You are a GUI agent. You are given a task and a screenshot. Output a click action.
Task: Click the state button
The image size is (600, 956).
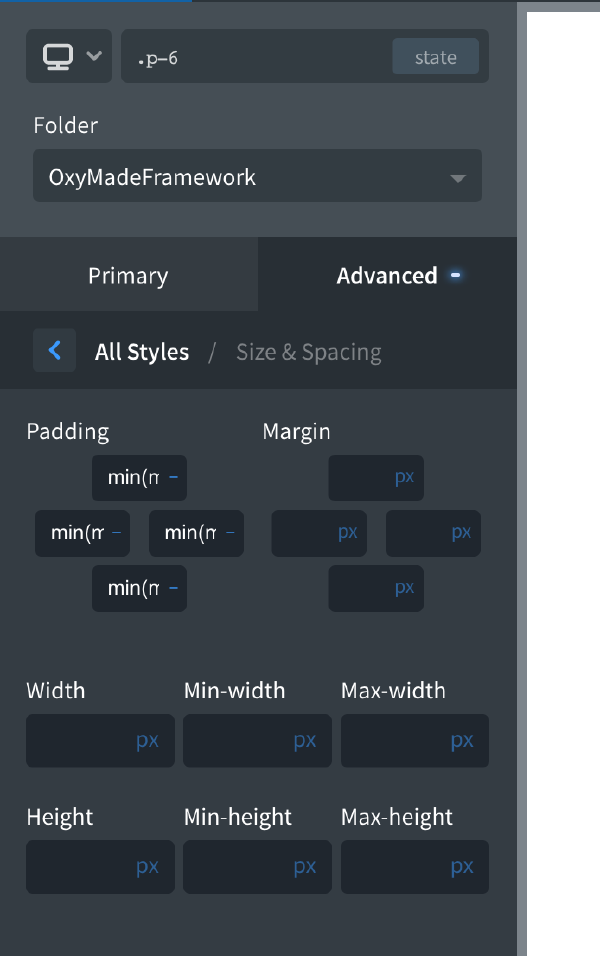coord(436,56)
